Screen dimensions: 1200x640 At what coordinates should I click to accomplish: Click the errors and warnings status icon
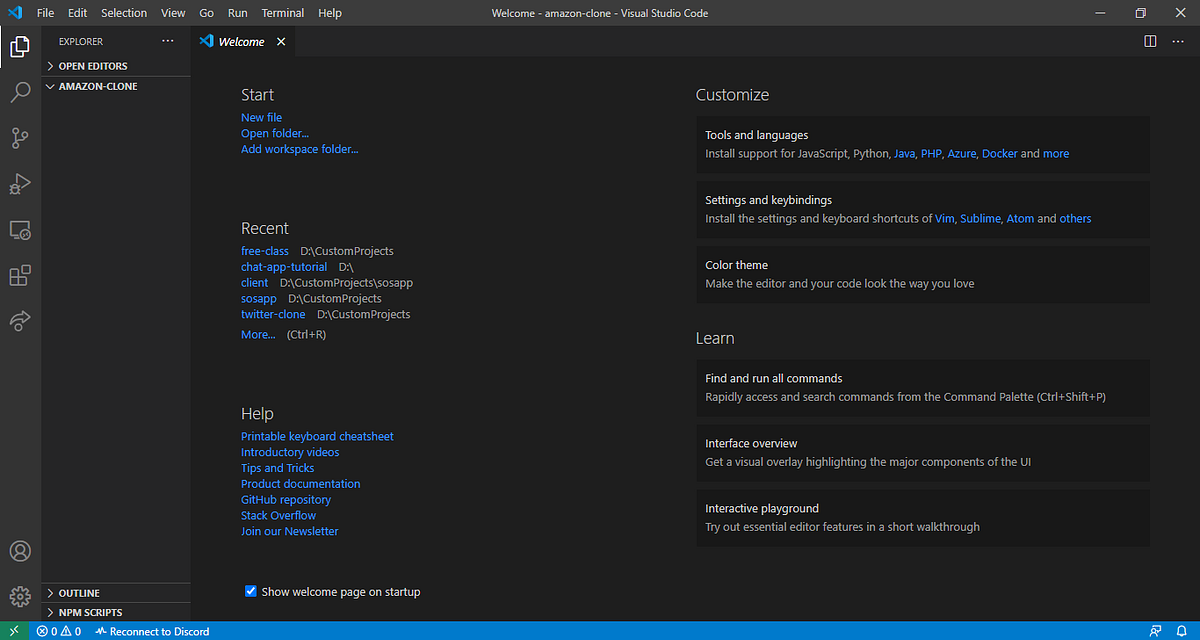click(59, 631)
